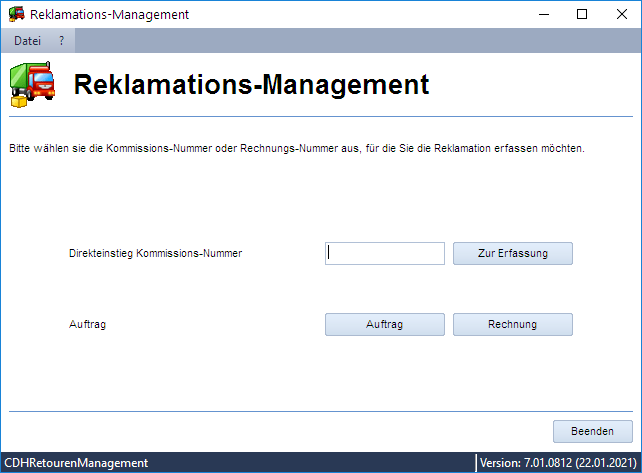Viewport: 642px width, 473px height.
Task: Click the empty menu bar area beside question mark
Action: (356, 41)
